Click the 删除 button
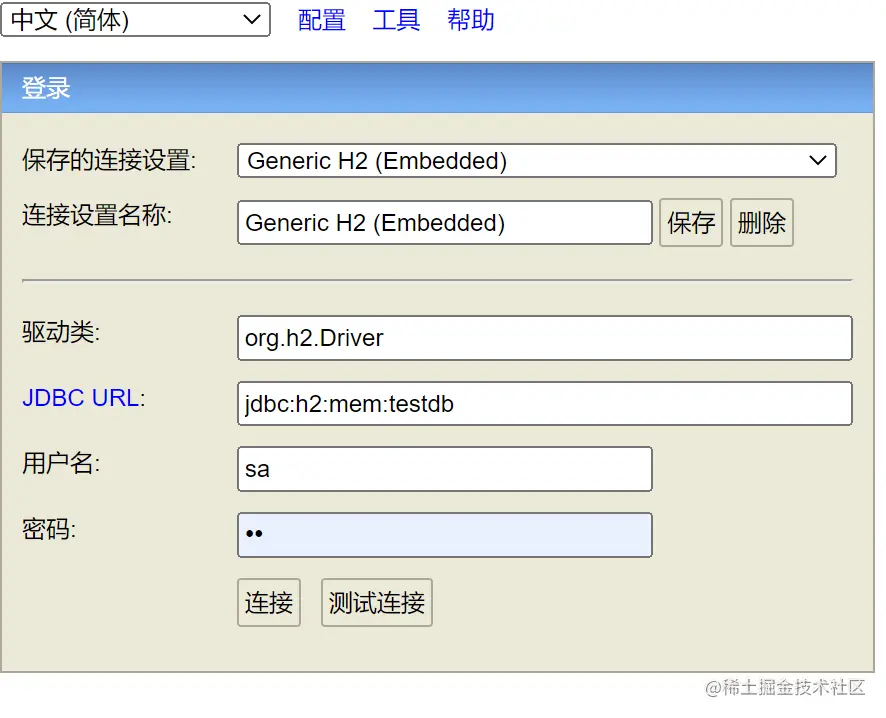The height and width of the screenshot is (718, 886). [762, 223]
